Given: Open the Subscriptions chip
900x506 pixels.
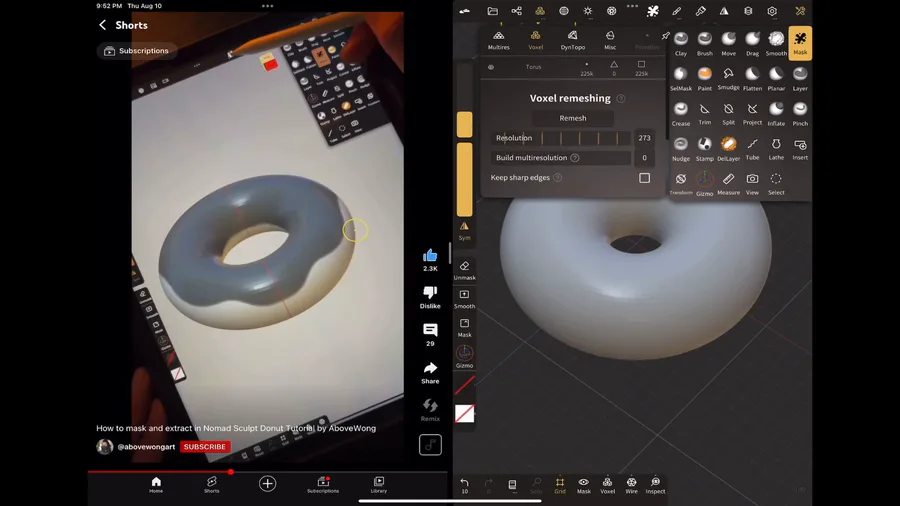Looking at the screenshot, I should (137, 51).
